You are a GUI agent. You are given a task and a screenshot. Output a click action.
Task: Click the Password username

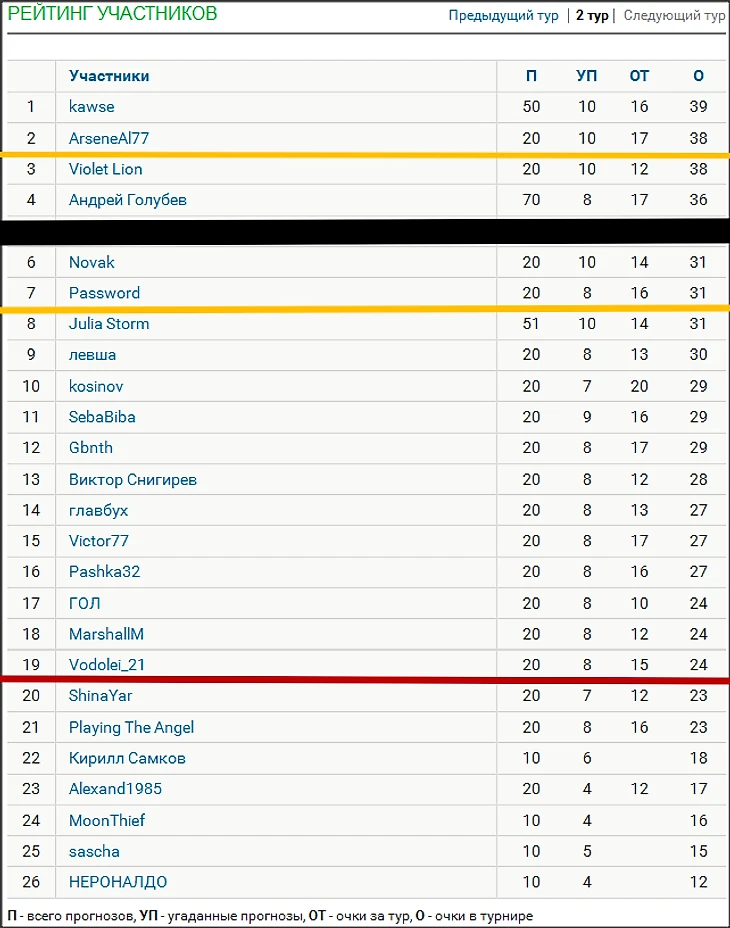[104, 293]
